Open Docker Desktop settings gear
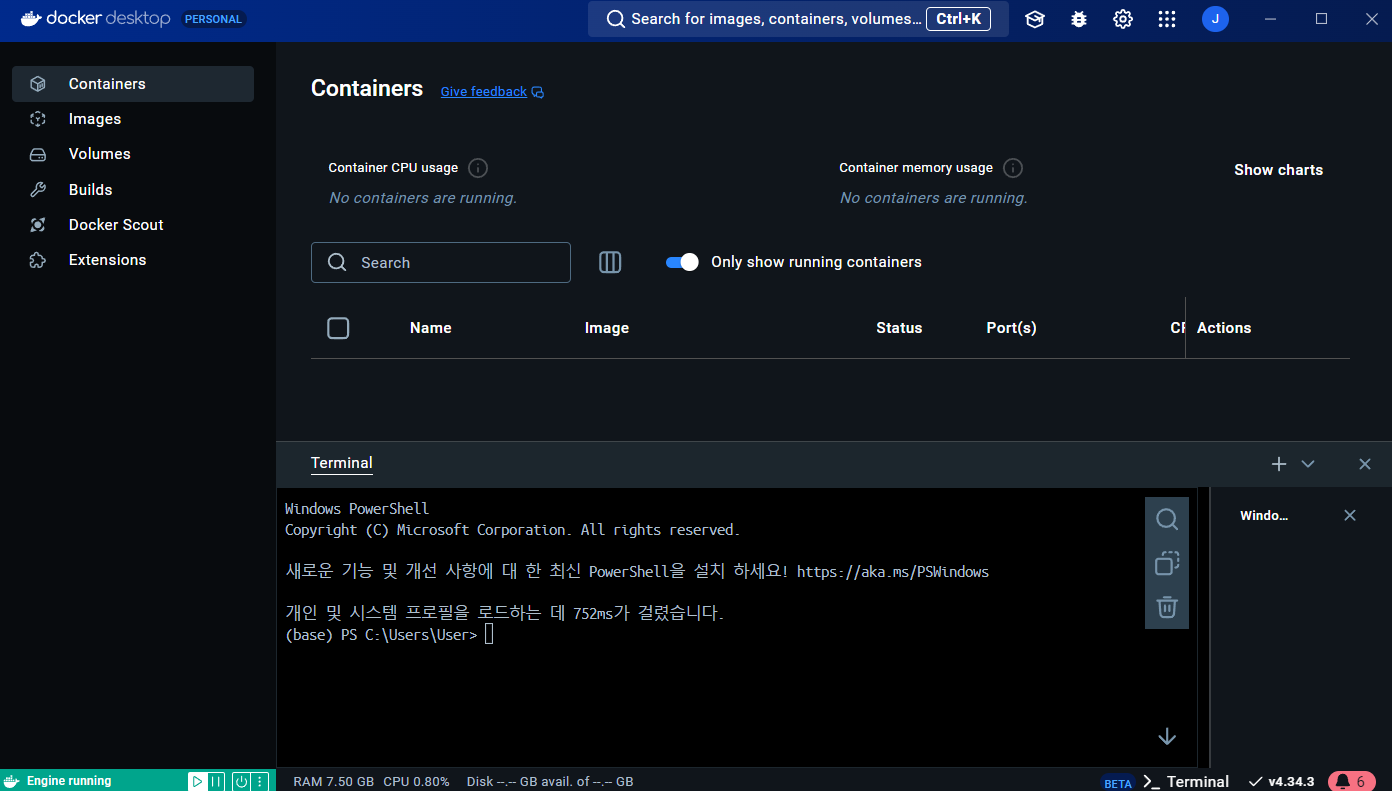Screen dimensions: 1392x791 pyautogui.click(x=1123, y=19)
